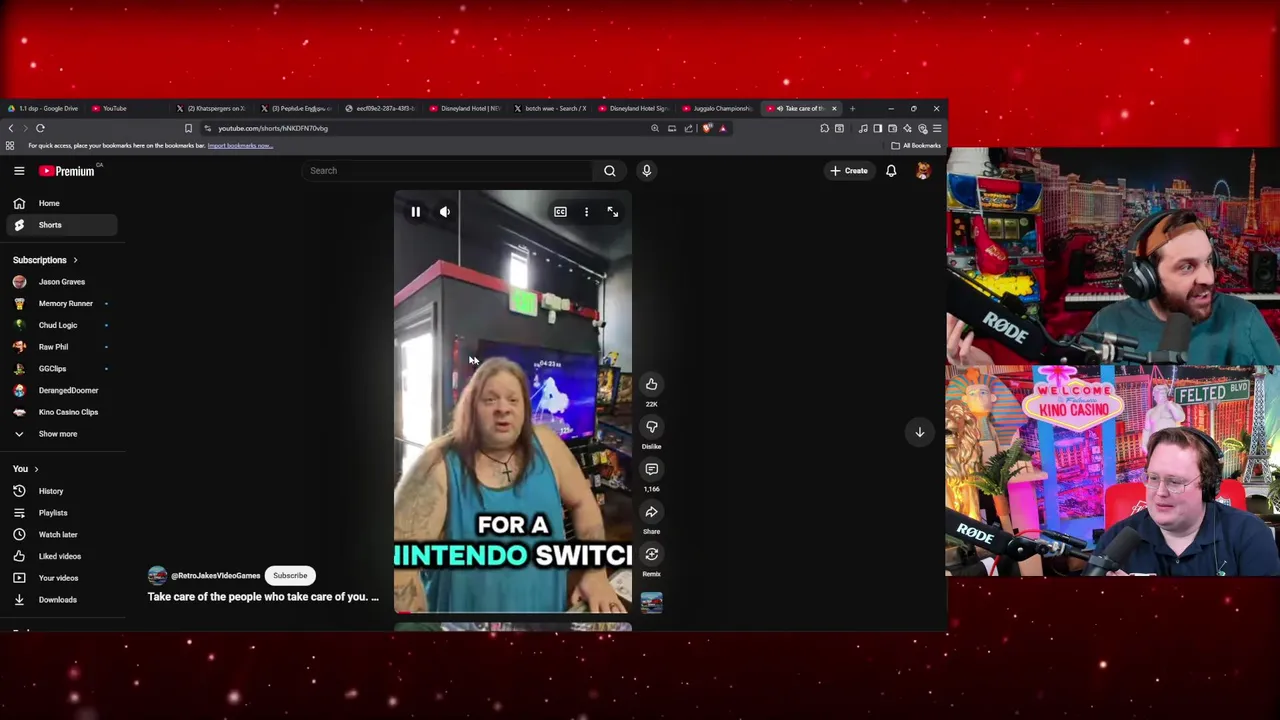Go to the next Short with down arrow
Viewport: 1280px width, 720px height.
[919, 432]
